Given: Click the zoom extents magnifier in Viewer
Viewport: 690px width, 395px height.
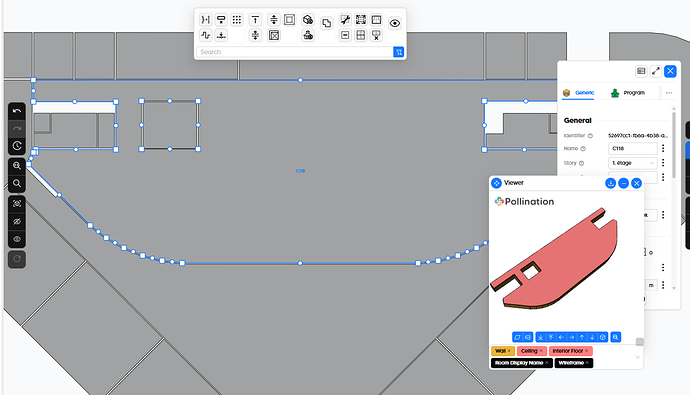Looking at the screenshot, I should click(x=616, y=337).
